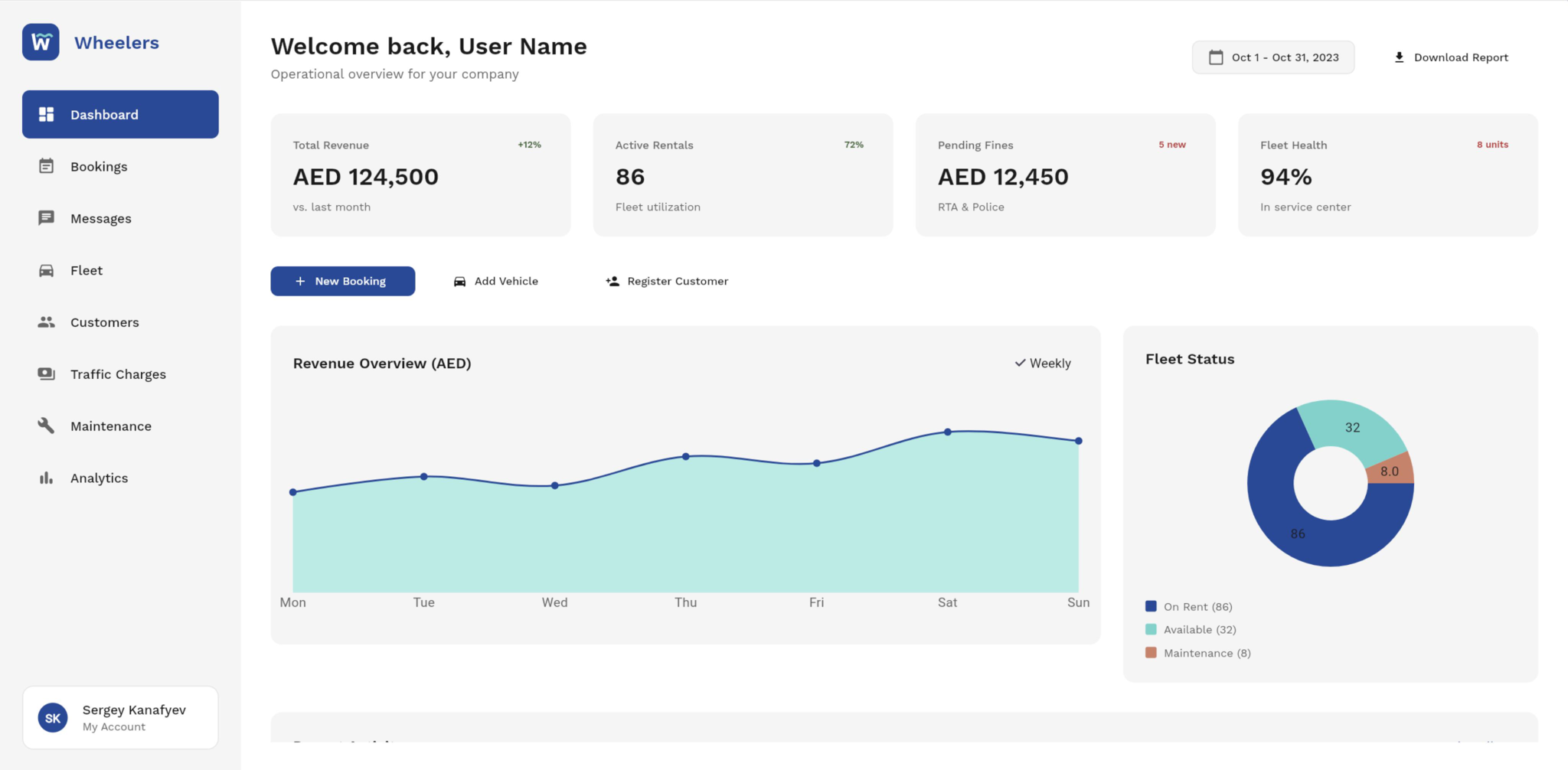Click the Fri data point on revenue chart
The image size is (1568, 770).
coord(817,463)
